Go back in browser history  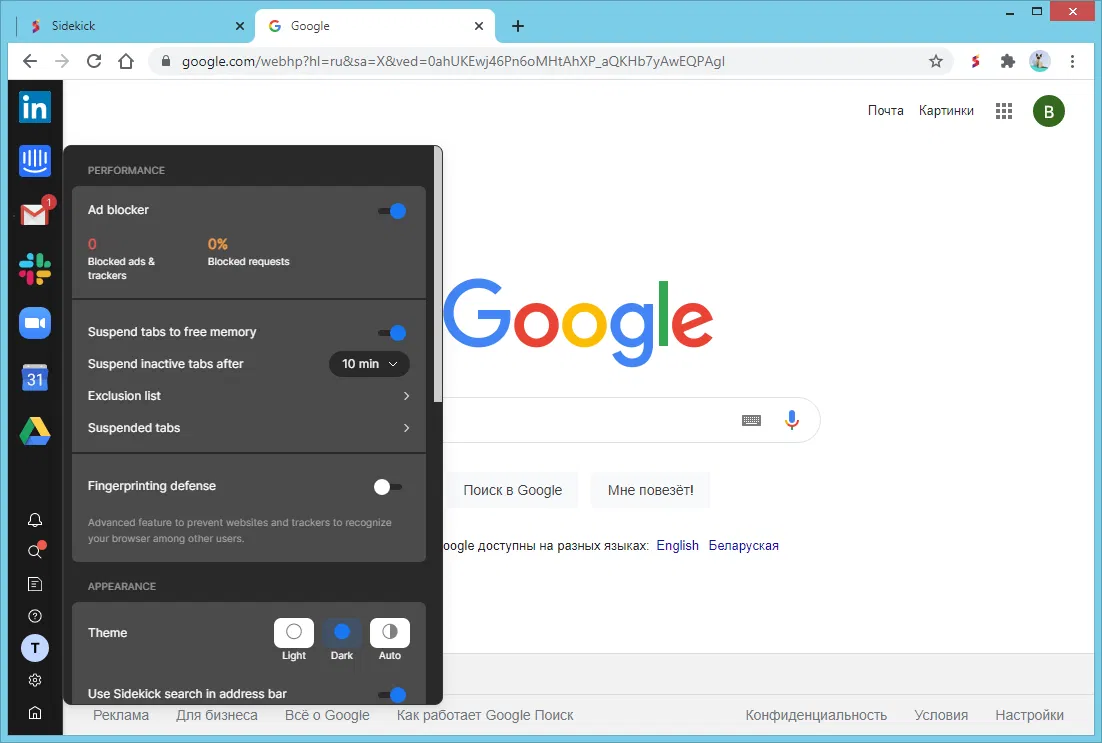click(30, 61)
